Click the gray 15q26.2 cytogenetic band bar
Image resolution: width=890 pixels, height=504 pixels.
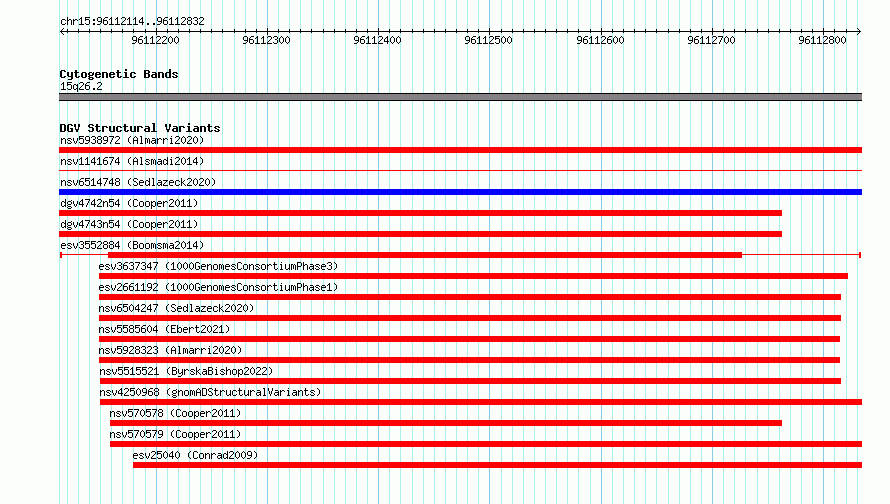tap(460, 97)
